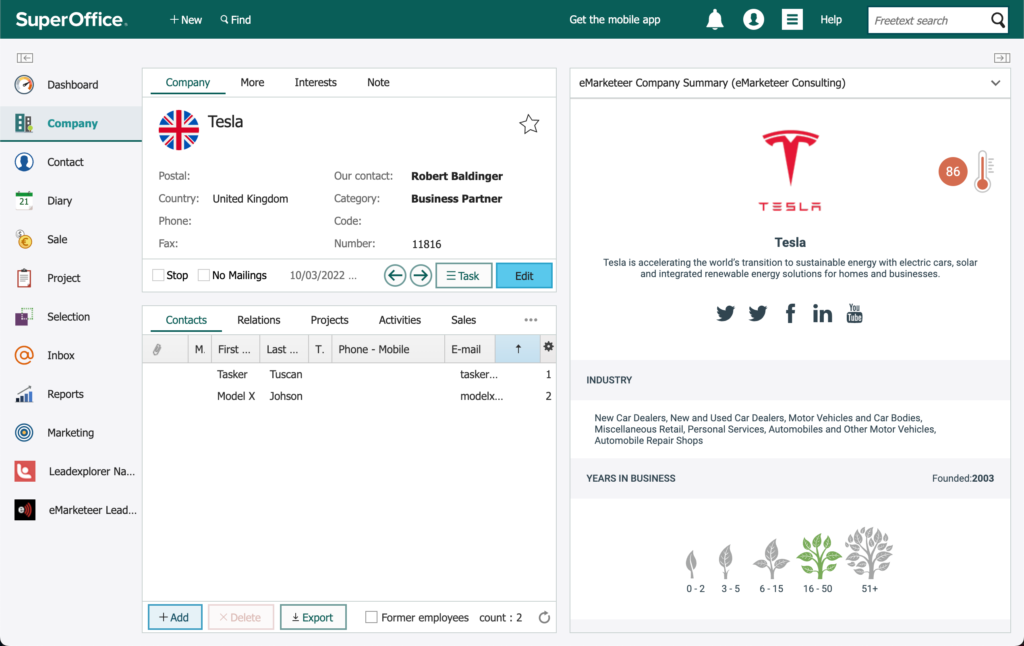
Task: Collapse the left navigation sidebar
Action: (25, 58)
